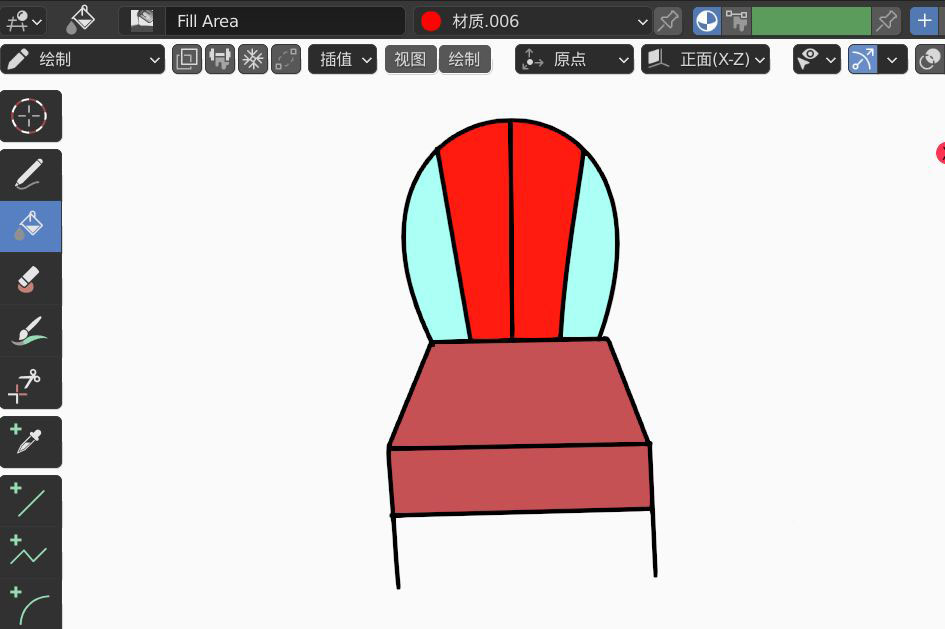The height and width of the screenshot is (629, 945).
Task: Select the 3D Cursor tool
Action: tap(30, 116)
